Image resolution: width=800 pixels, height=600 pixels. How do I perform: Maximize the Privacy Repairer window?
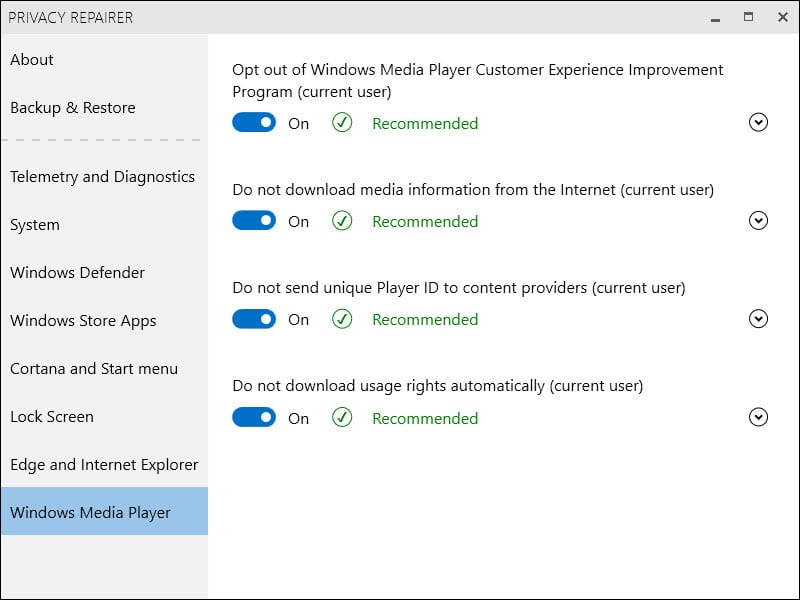748,17
